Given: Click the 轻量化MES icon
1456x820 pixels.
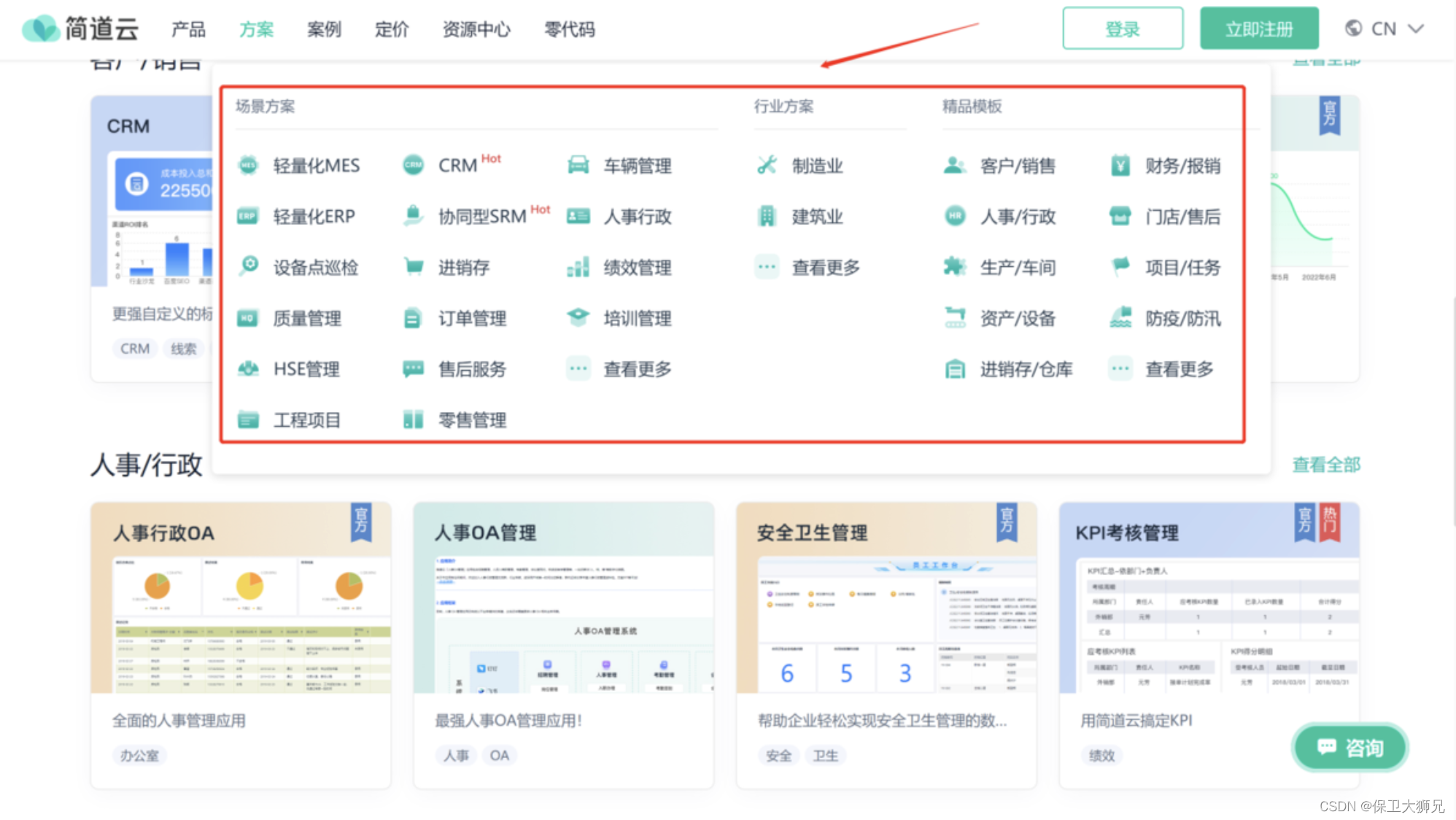Looking at the screenshot, I should pyautogui.click(x=248, y=166).
